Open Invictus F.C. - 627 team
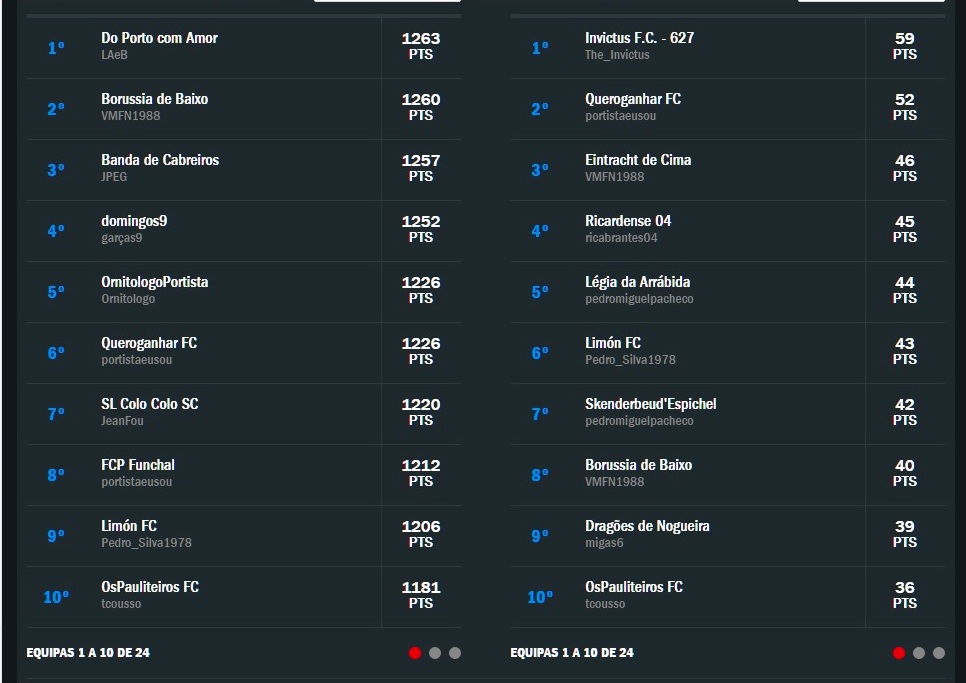 [x=639, y=38]
